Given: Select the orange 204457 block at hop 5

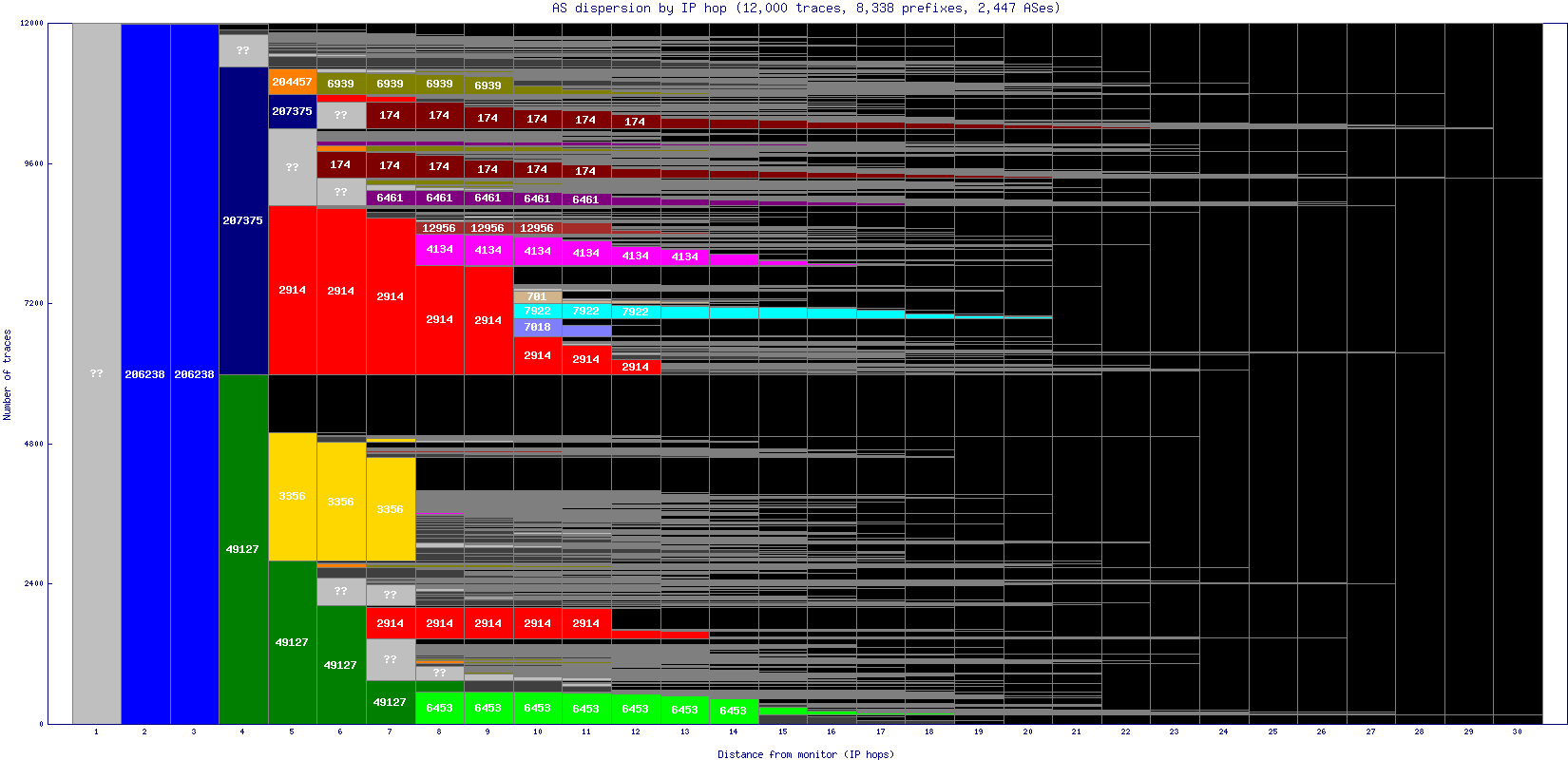Looking at the screenshot, I should (293, 82).
